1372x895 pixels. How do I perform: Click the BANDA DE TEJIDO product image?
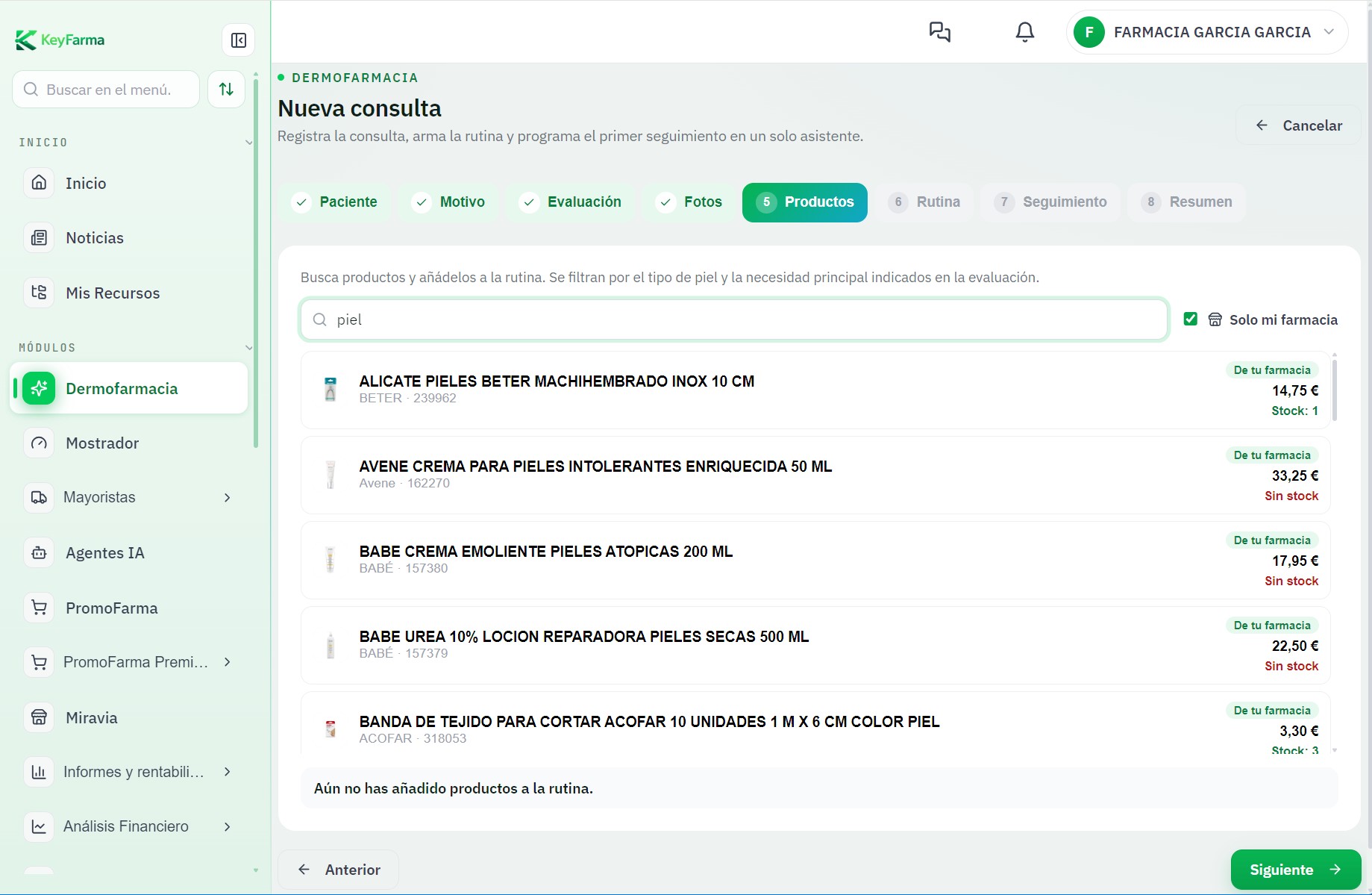click(331, 729)
